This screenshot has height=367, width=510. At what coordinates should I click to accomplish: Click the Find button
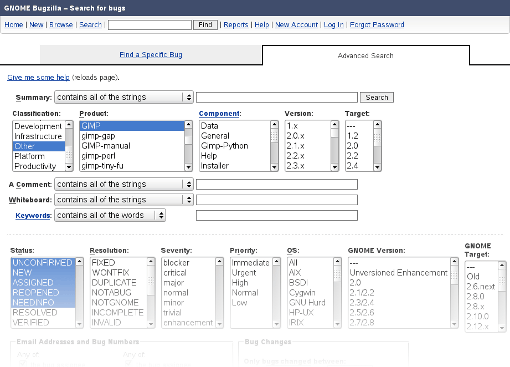pos(205,25)
